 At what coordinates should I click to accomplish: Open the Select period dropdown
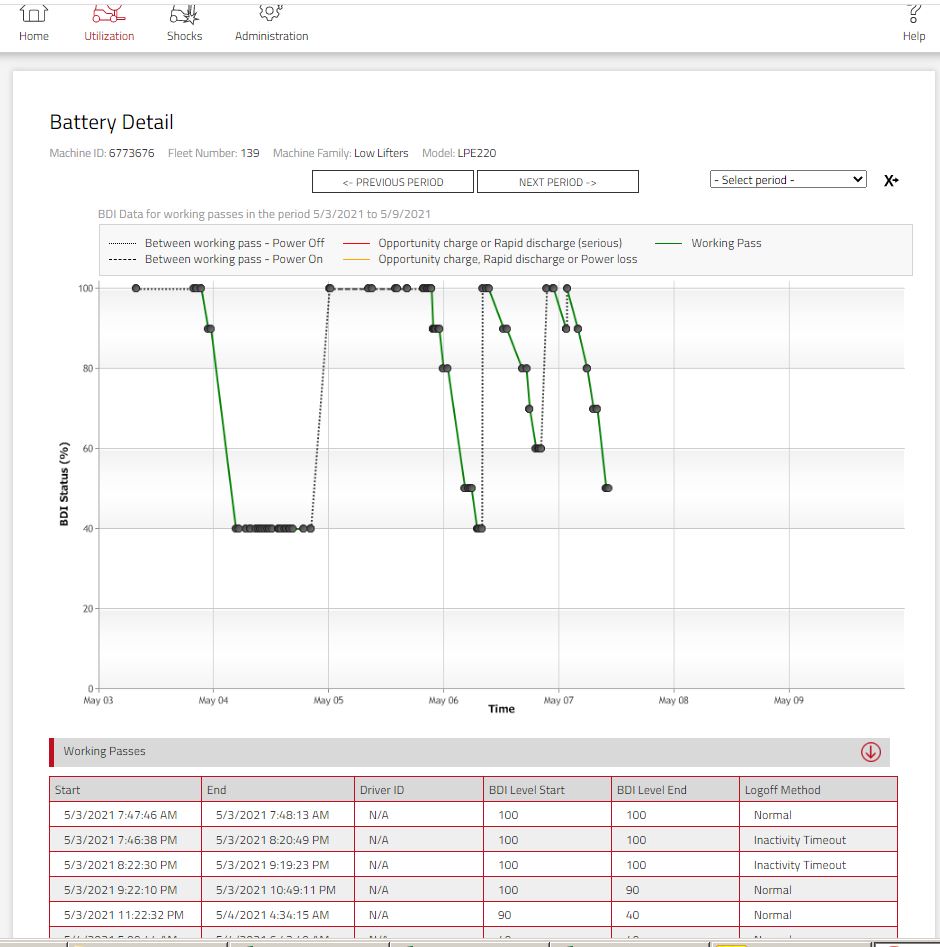point(788,179)
